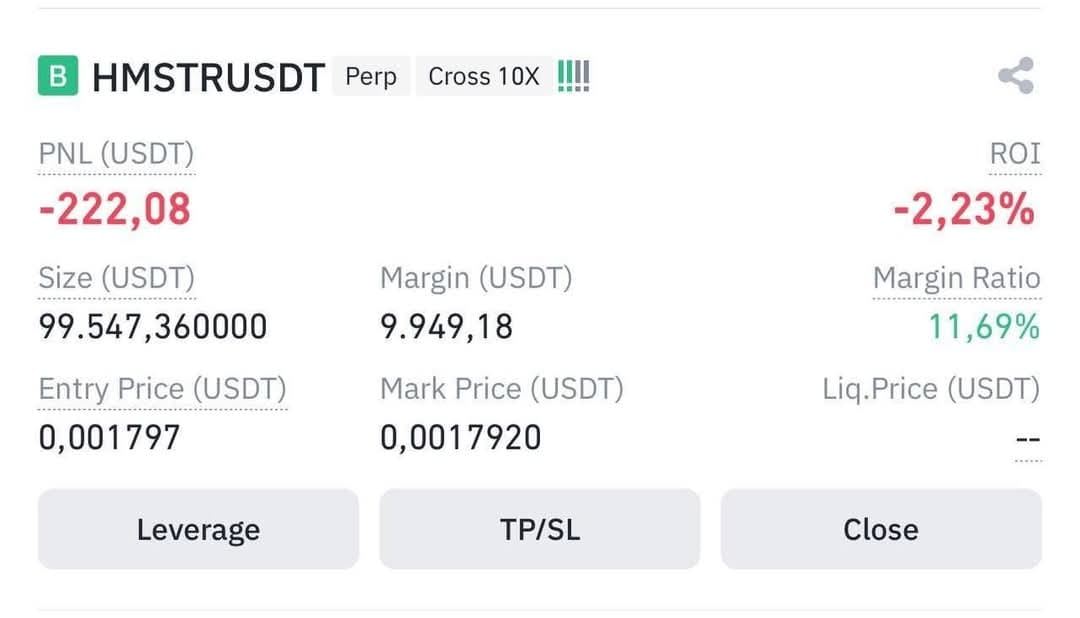Tap the Size (USDT) underlined label
The image size is (1080, 618).
pos(116,278)
